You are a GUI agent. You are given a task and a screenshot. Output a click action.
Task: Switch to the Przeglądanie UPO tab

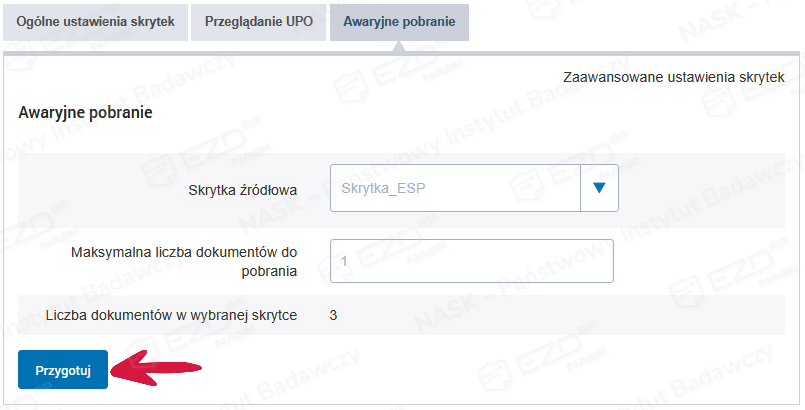(x=258, y=21)
